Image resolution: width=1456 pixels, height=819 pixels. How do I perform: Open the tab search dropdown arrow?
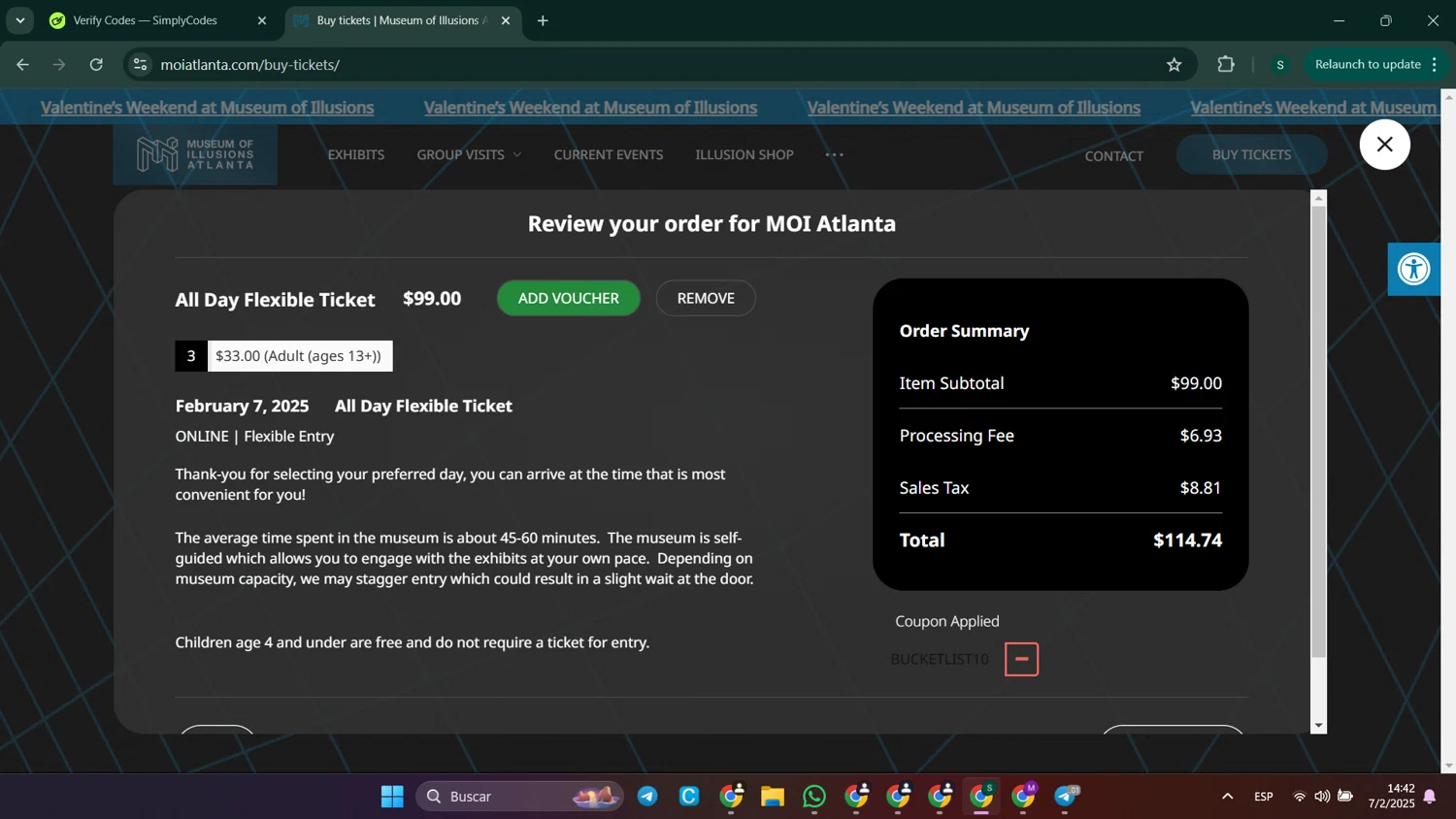[x=19, y=20]
